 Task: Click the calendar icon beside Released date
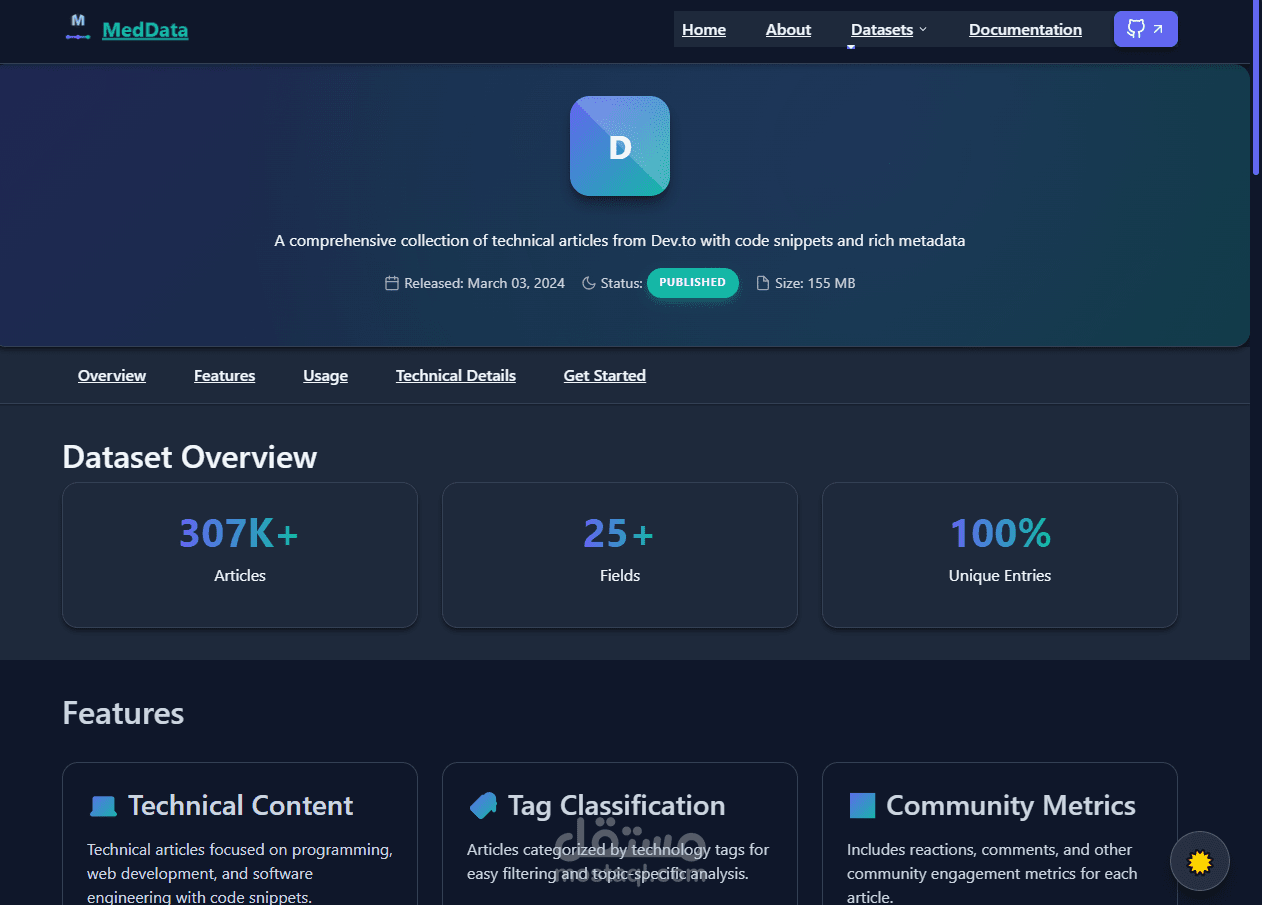(392, 283)
